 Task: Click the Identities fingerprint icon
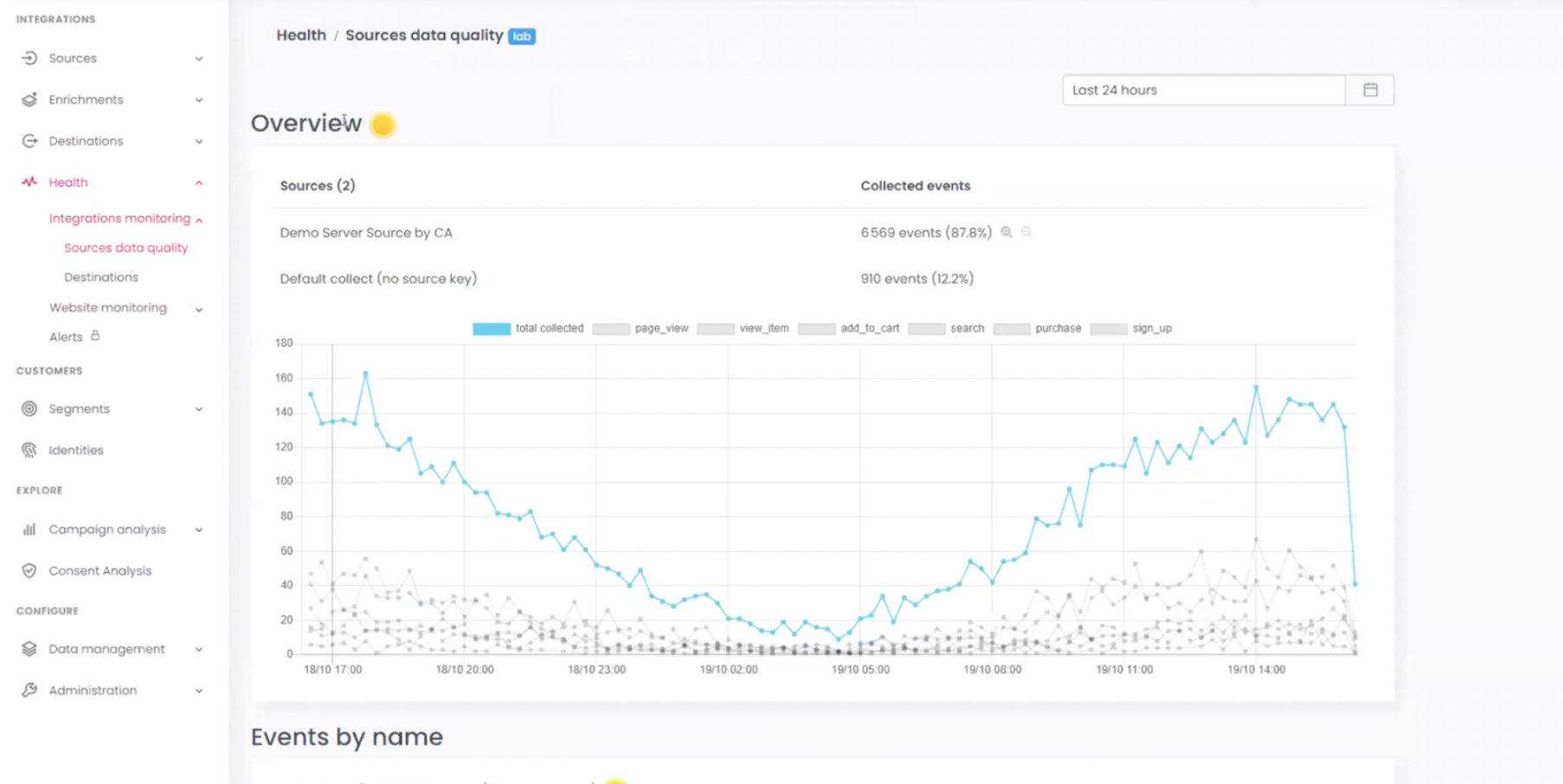pyautogui.click(x=29, y=450)
